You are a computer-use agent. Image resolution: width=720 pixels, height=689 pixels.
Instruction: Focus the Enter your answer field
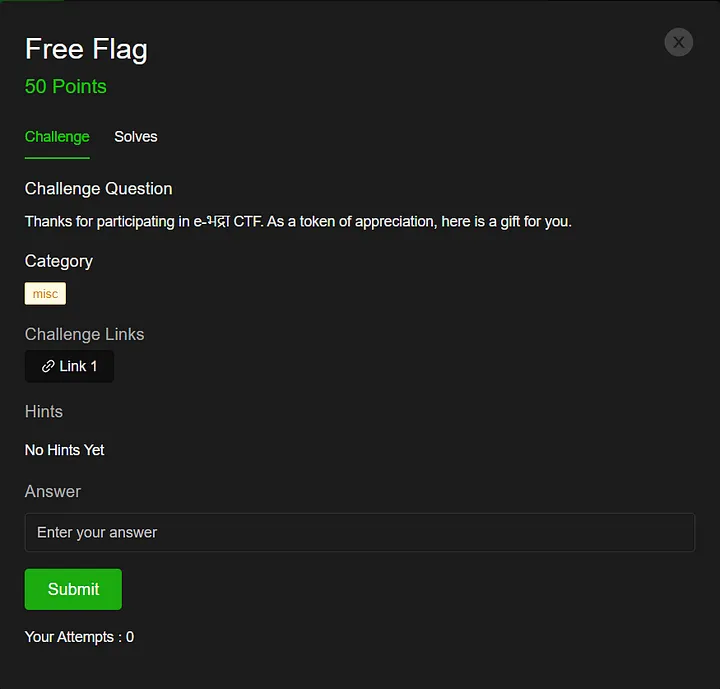tap(359, 533)
